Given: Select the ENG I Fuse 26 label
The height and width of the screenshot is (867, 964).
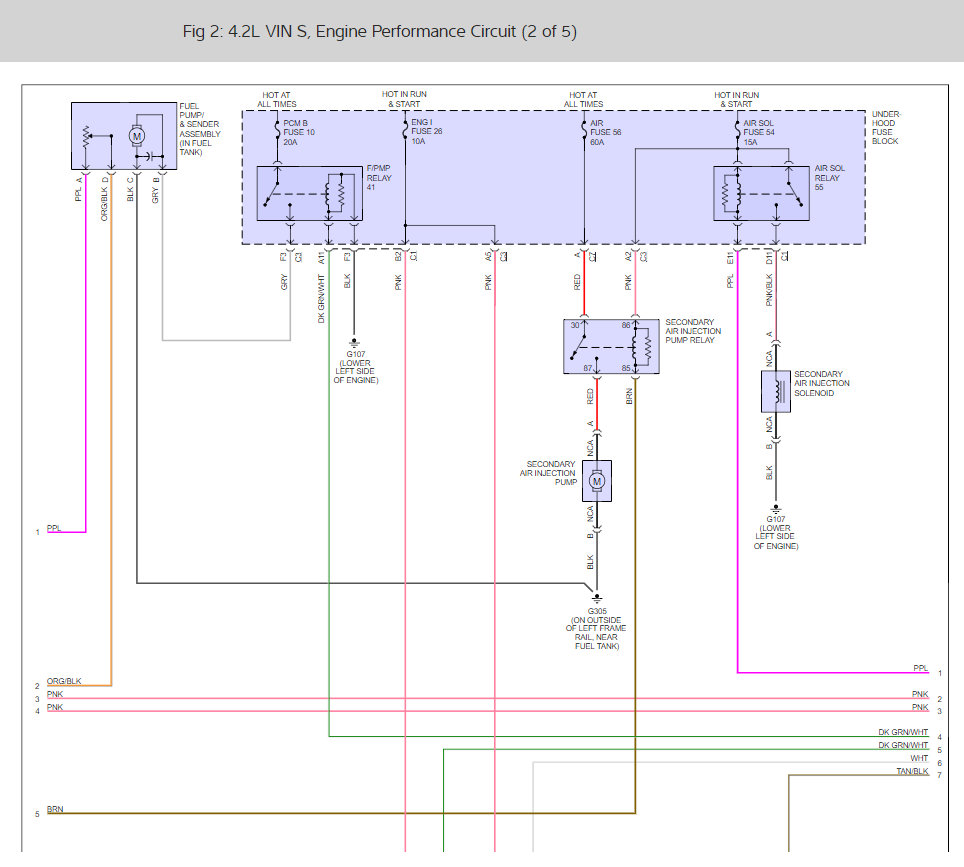Looking at the screenshot, I should coord(429,130).
